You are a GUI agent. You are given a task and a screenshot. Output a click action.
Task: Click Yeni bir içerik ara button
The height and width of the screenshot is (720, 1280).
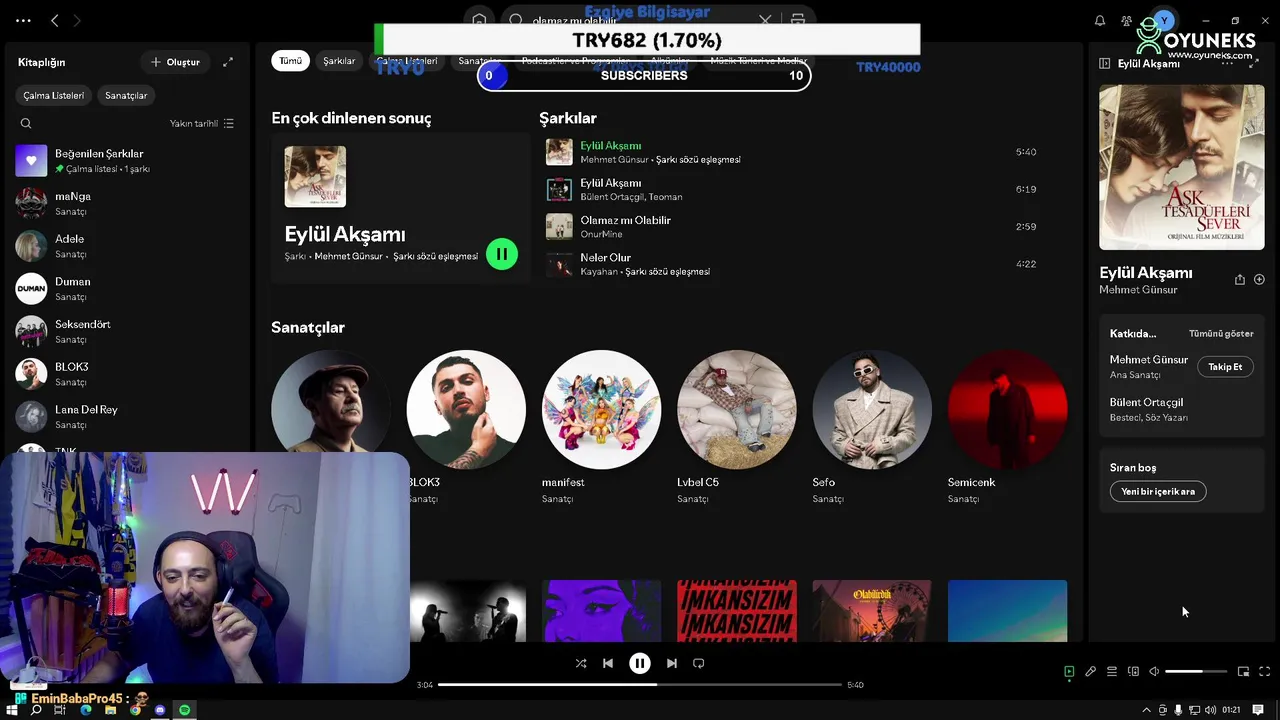click(x=1158, y=491)
